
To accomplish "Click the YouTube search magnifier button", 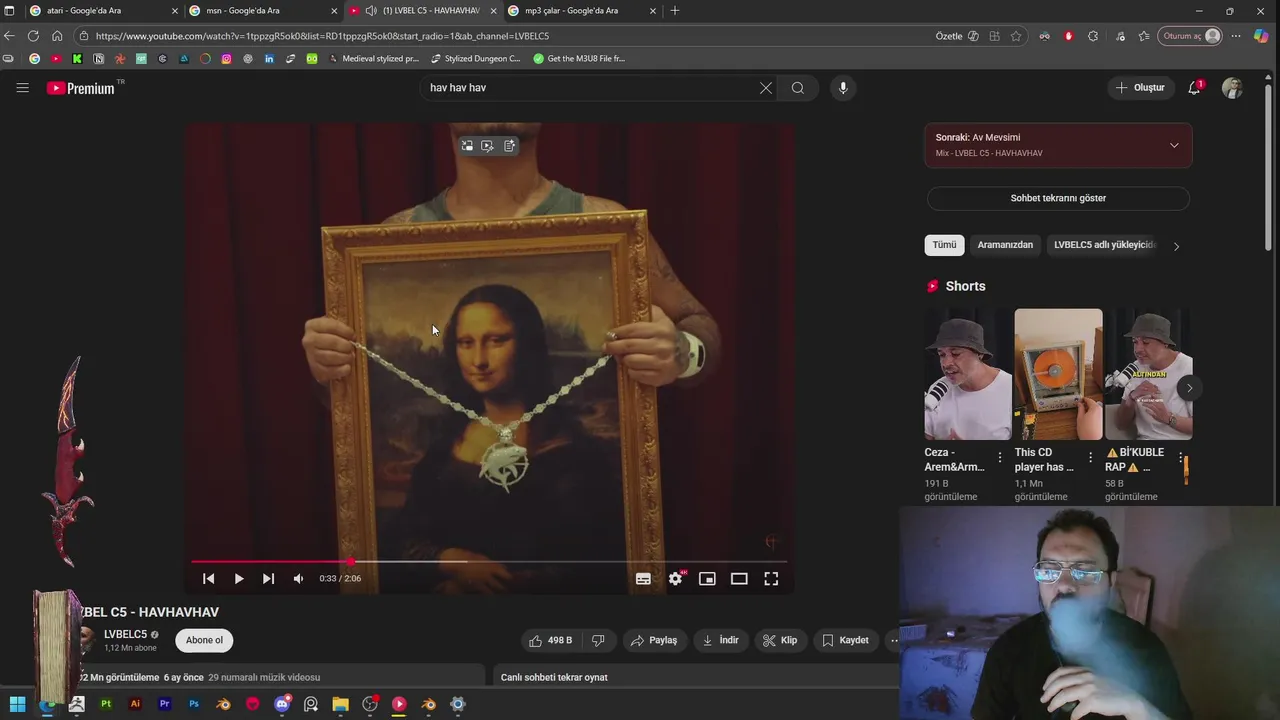I will [798, 88].
